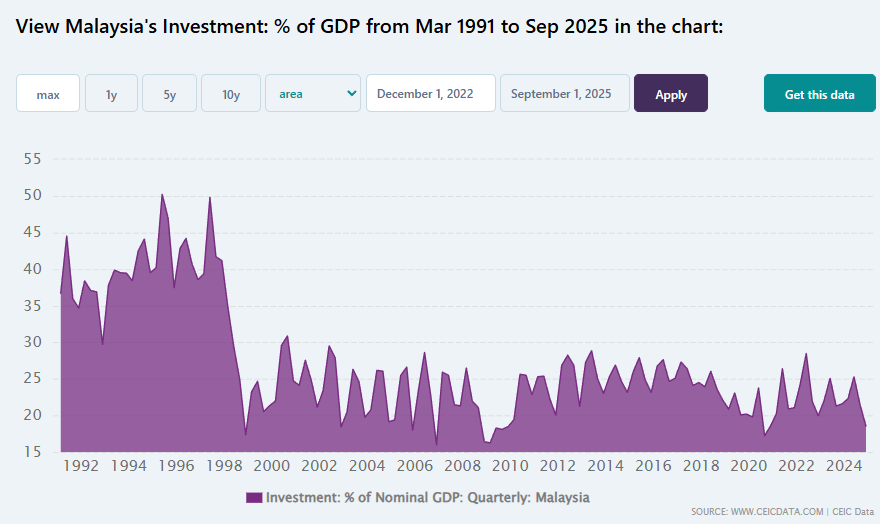Choose the 10y time range
The image size is (880, 524).
[x=231, y=94]
